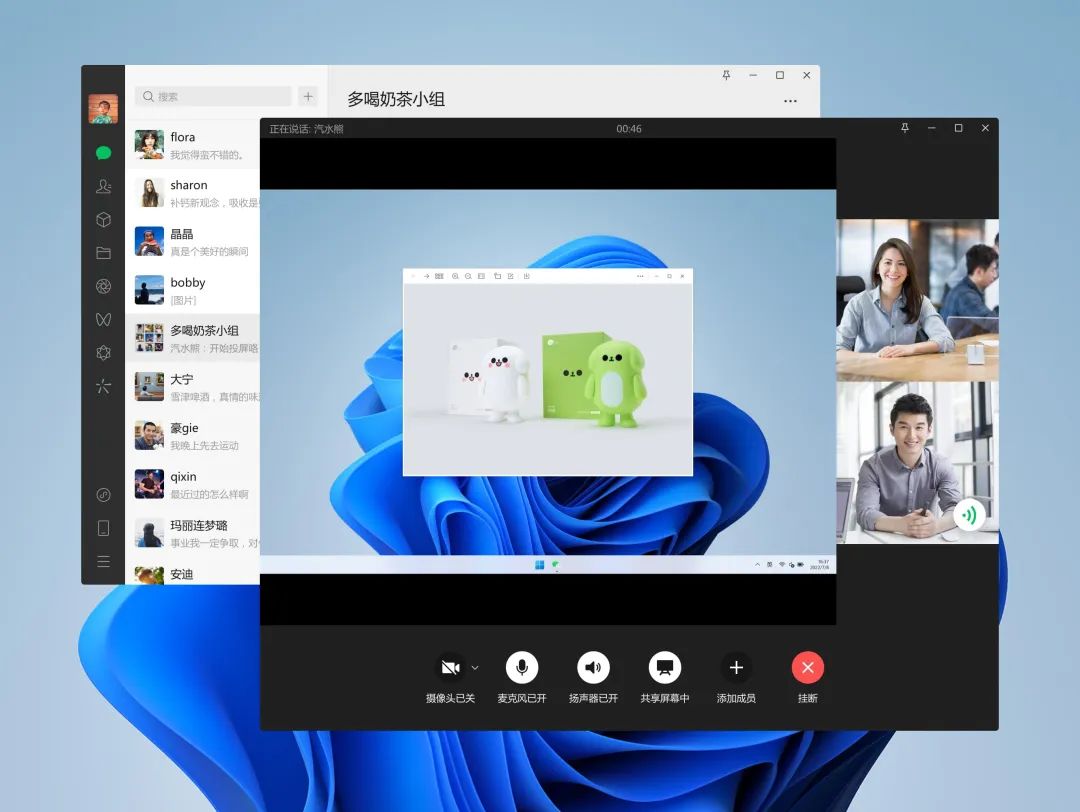
Task: Turn off the speaker (扬声器已开)
Action: tap(593, 667)
